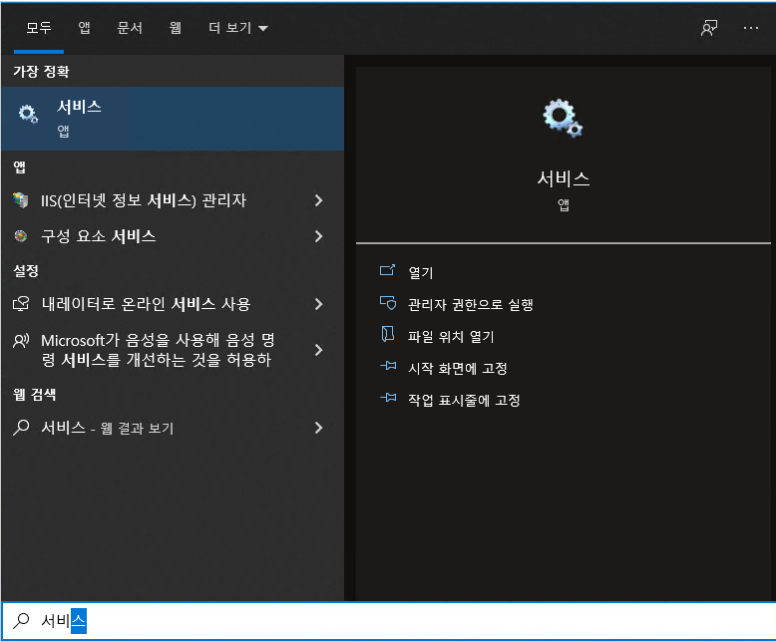776x642 pixels.
Task: Click the pin icon for 시작 화면에 고정
Action: click(x=388, y=366)
